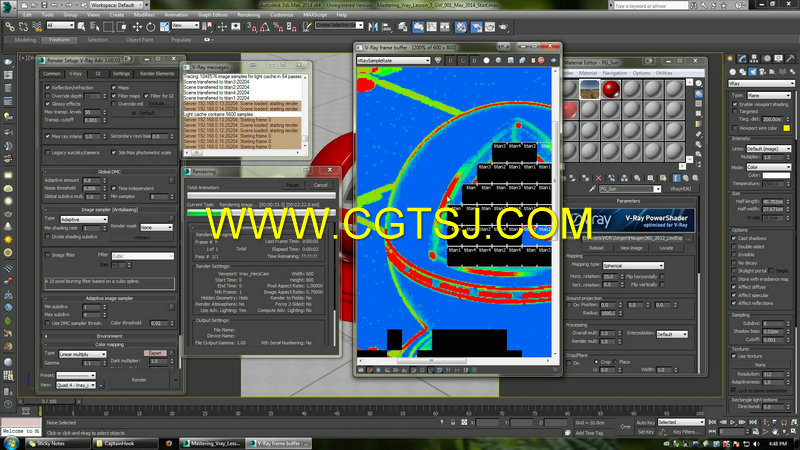
Task: Select the Rotate transform tool
Action: (151, 27)
